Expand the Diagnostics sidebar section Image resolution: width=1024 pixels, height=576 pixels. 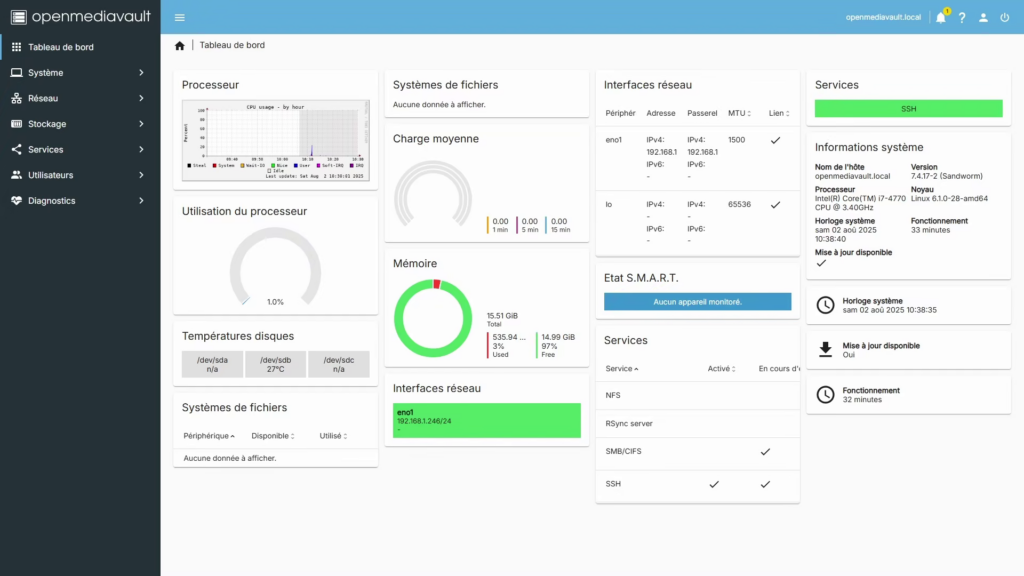(x=80, y=200)
